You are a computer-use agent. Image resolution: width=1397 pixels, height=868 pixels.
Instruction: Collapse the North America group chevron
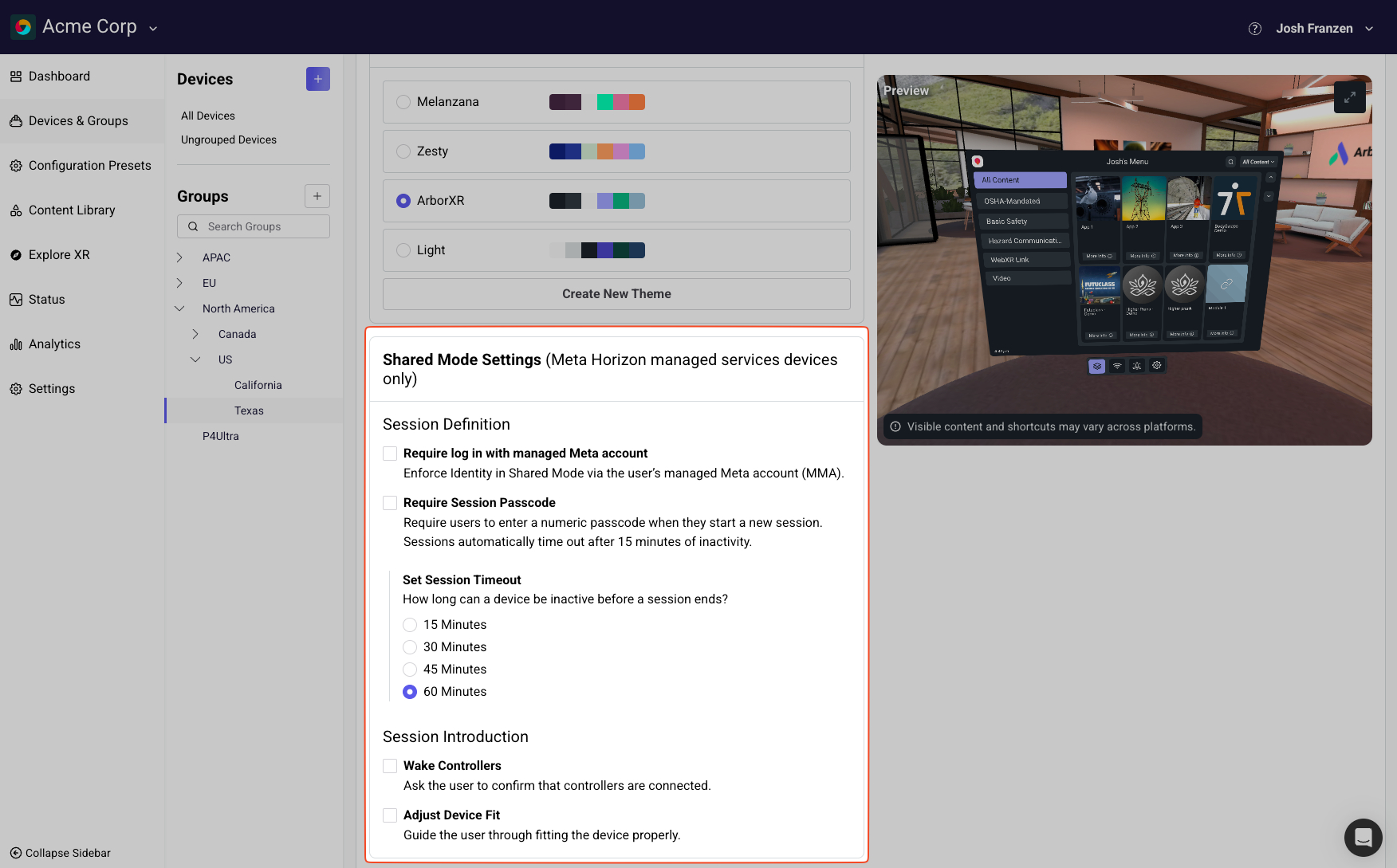(x=179, y=308)
